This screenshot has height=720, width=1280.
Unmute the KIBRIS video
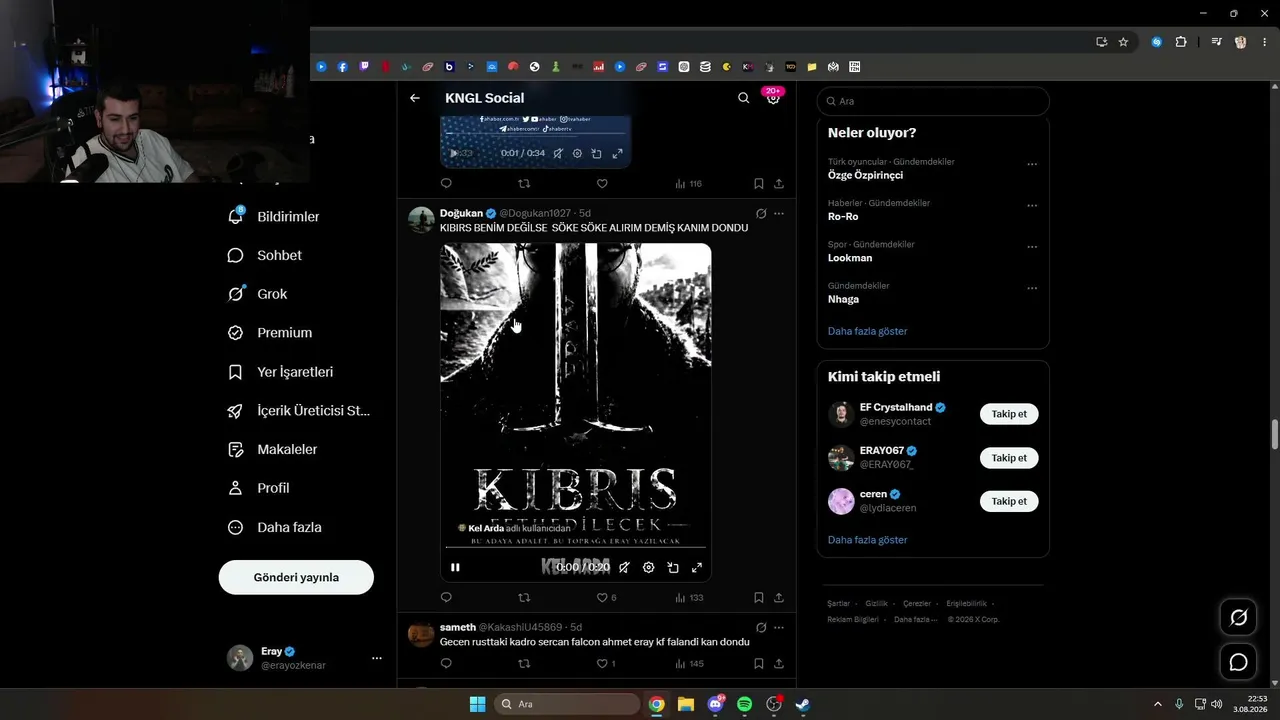(x=624, y=567)
